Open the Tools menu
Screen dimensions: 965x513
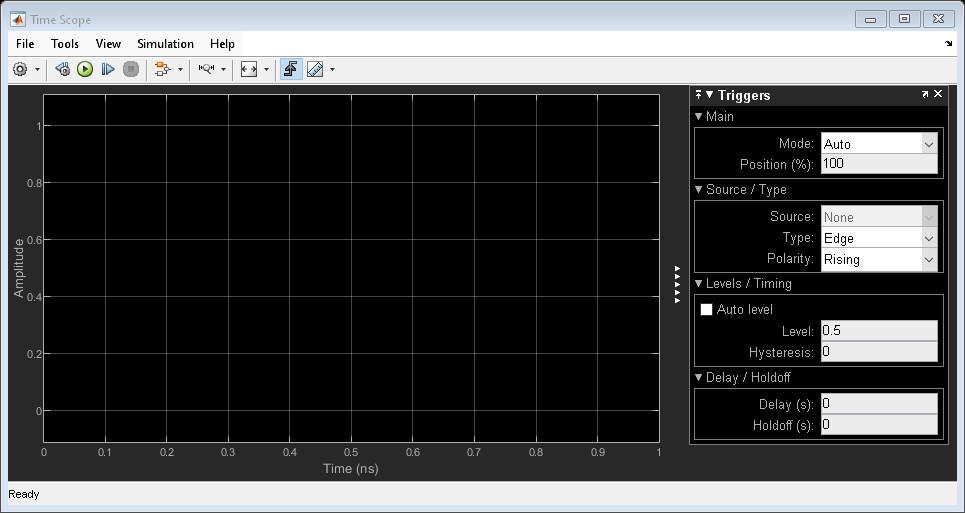coord(65,44)
